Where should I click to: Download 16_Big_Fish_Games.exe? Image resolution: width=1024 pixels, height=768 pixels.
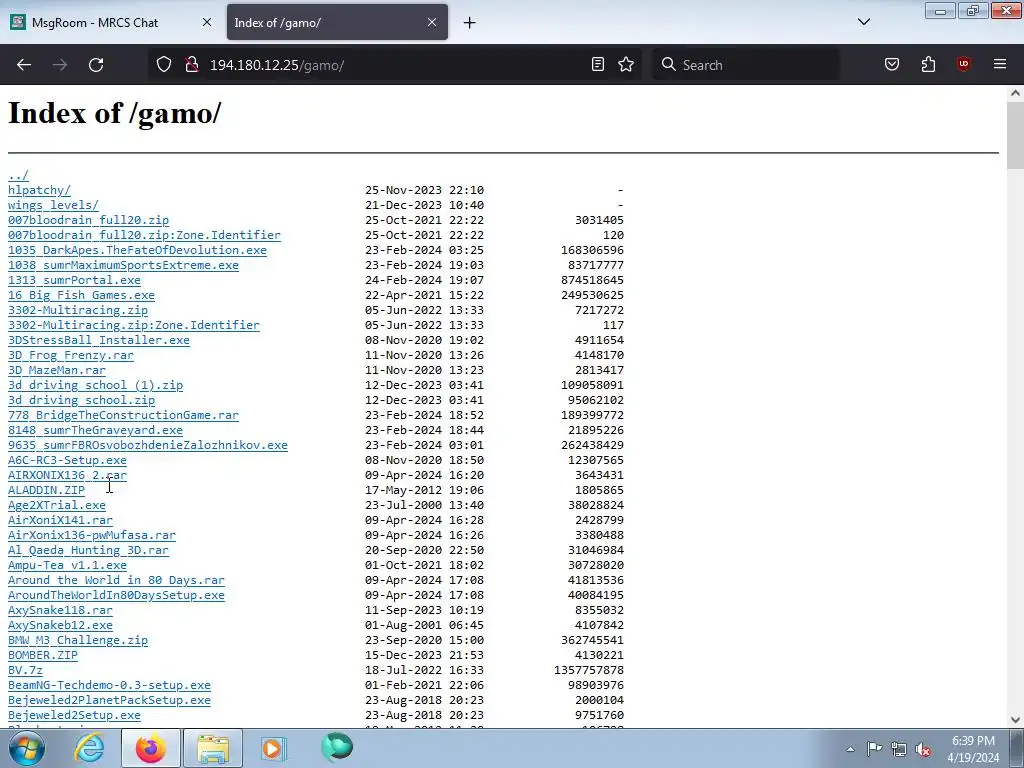coord(81,295)
